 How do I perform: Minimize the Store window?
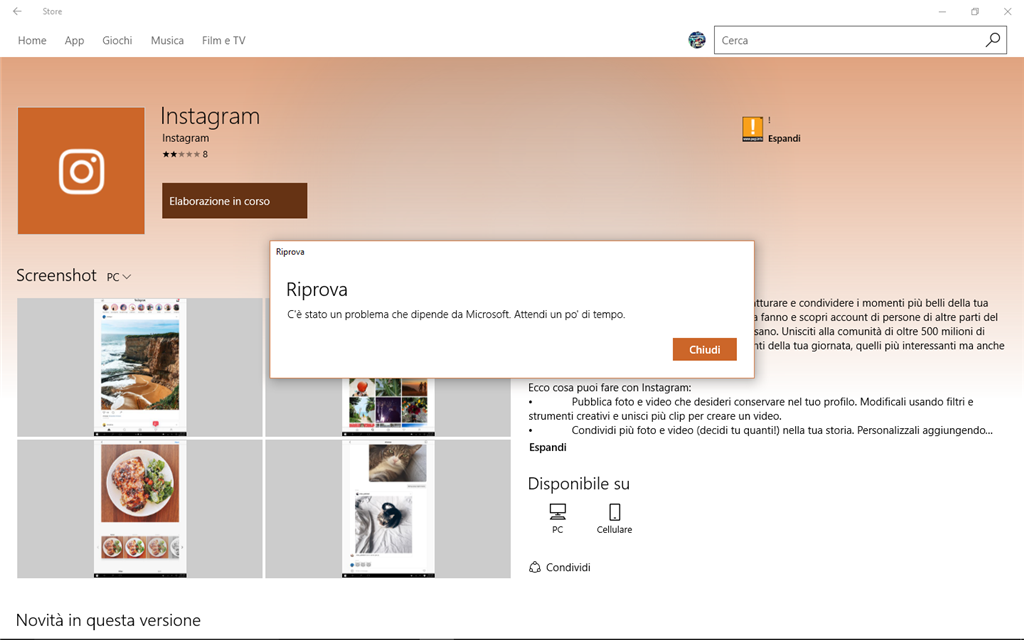tap(942, 11)
